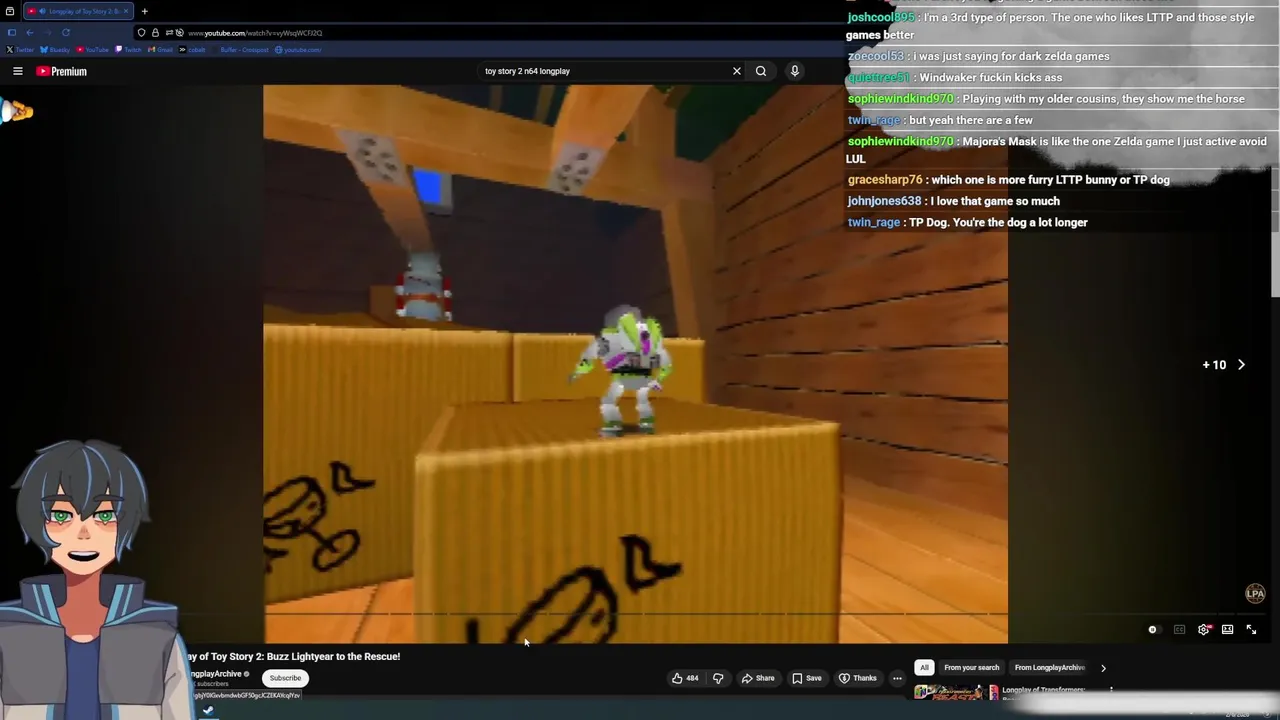Toggle closed captions in the player
This screenshot has width=1280, height=720.
coord(1179,630)
